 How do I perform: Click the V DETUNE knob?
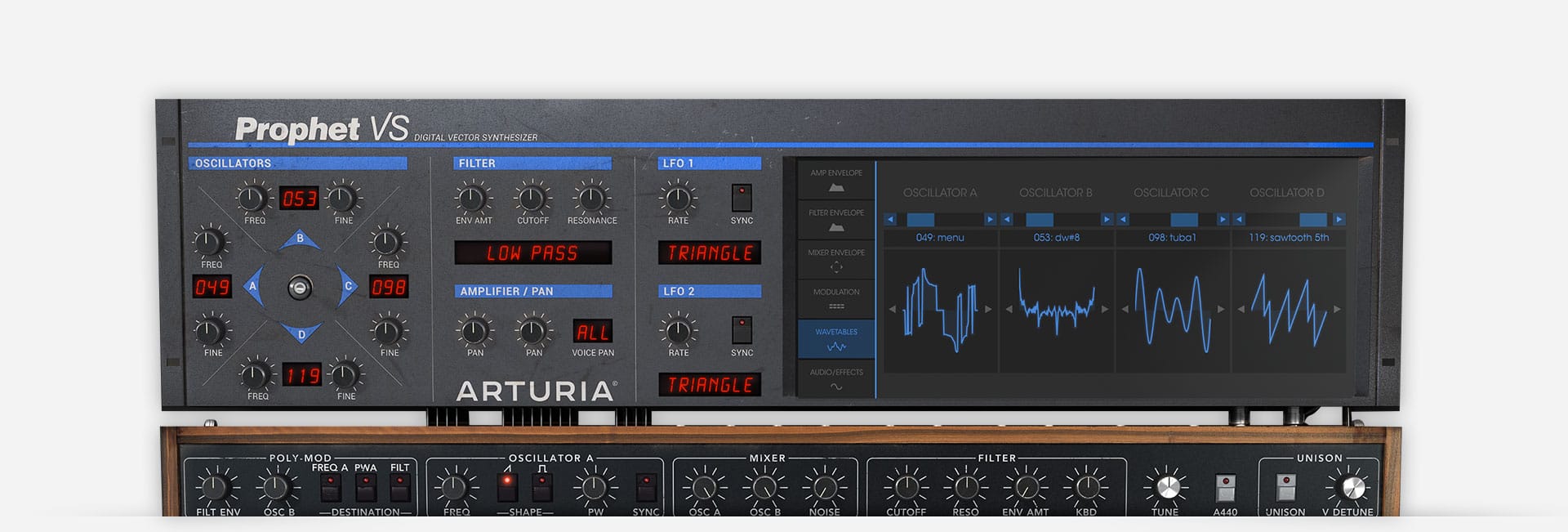[1352, 487]
